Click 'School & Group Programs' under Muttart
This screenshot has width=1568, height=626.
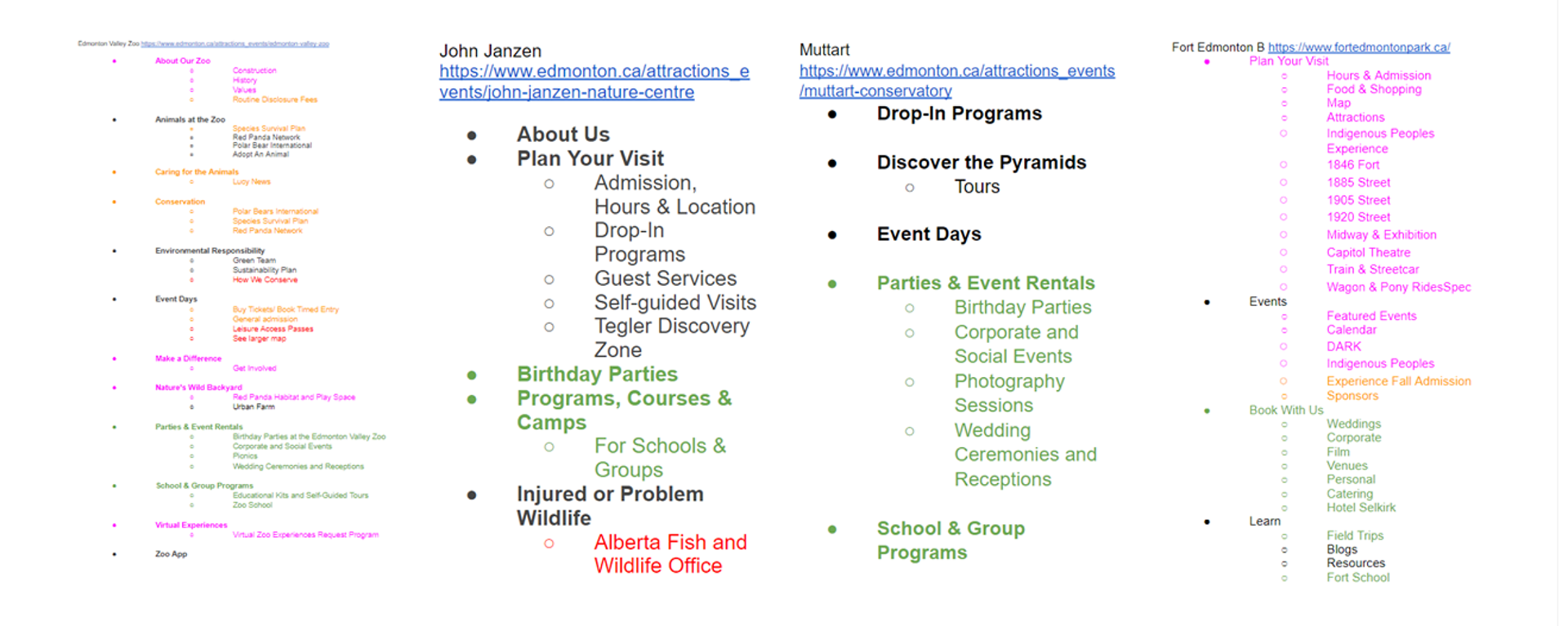[951, 540]
